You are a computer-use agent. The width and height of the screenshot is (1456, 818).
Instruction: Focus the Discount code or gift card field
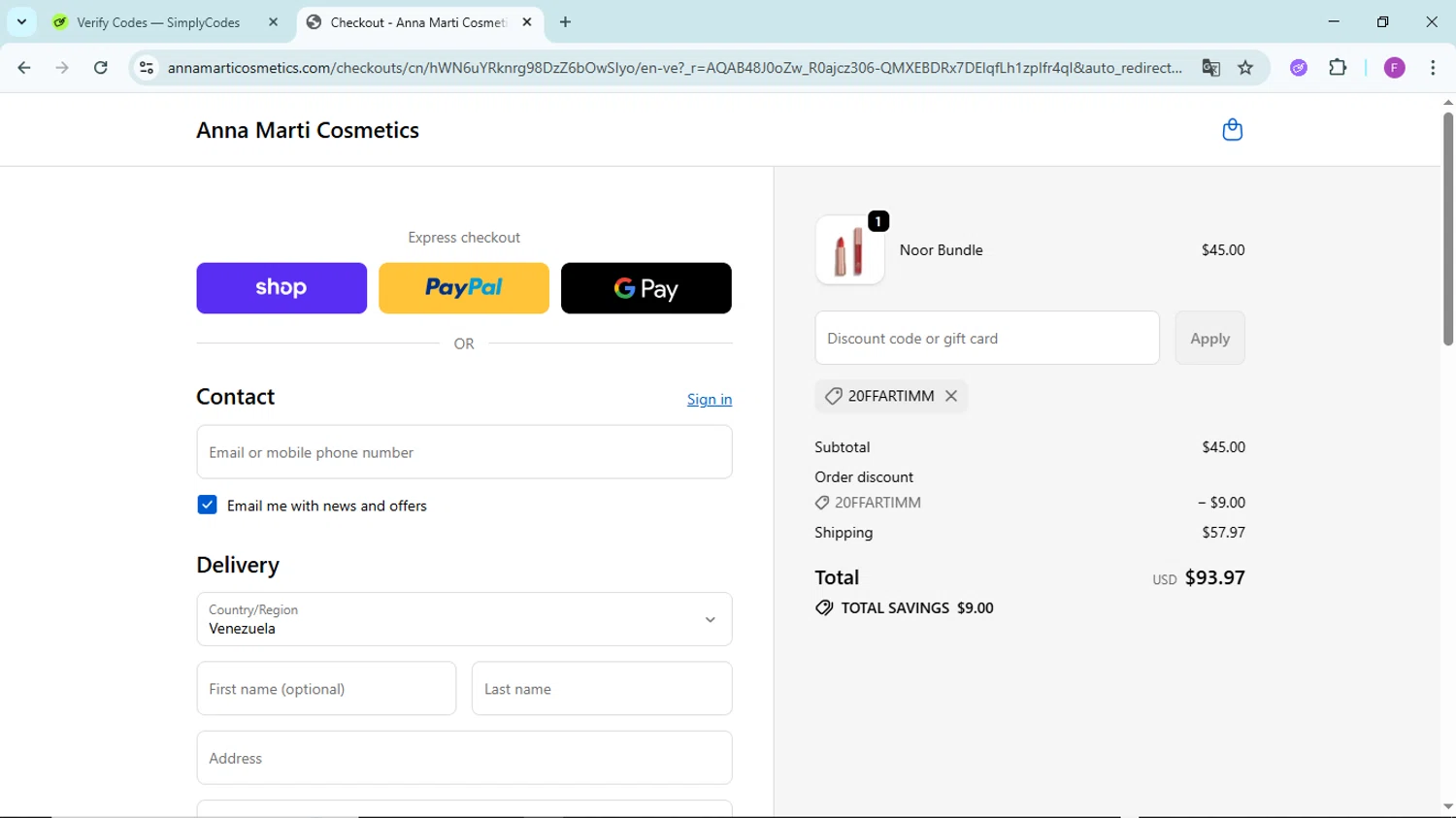click(987, 338)
